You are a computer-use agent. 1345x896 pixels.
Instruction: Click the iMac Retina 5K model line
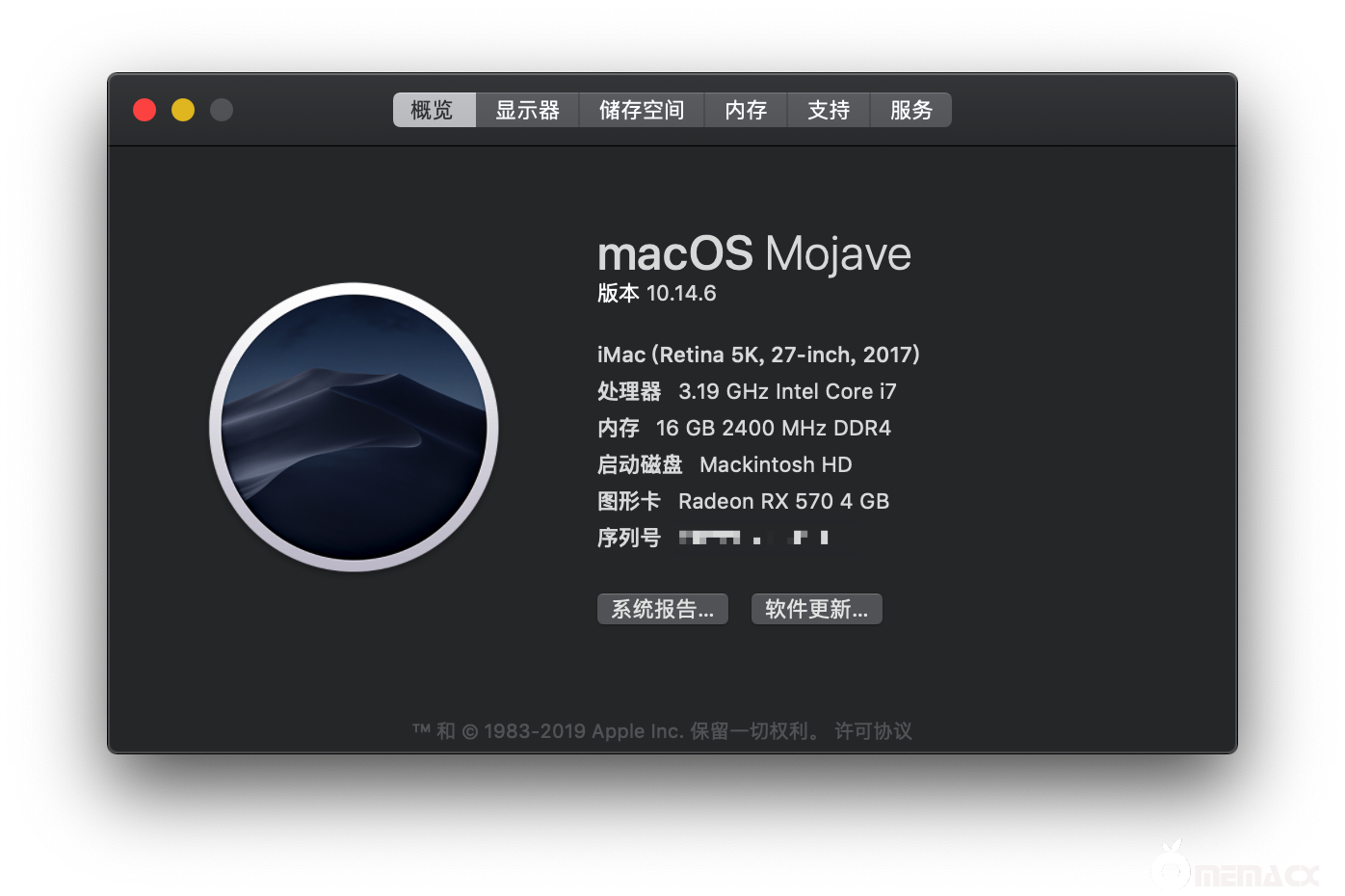758,355
